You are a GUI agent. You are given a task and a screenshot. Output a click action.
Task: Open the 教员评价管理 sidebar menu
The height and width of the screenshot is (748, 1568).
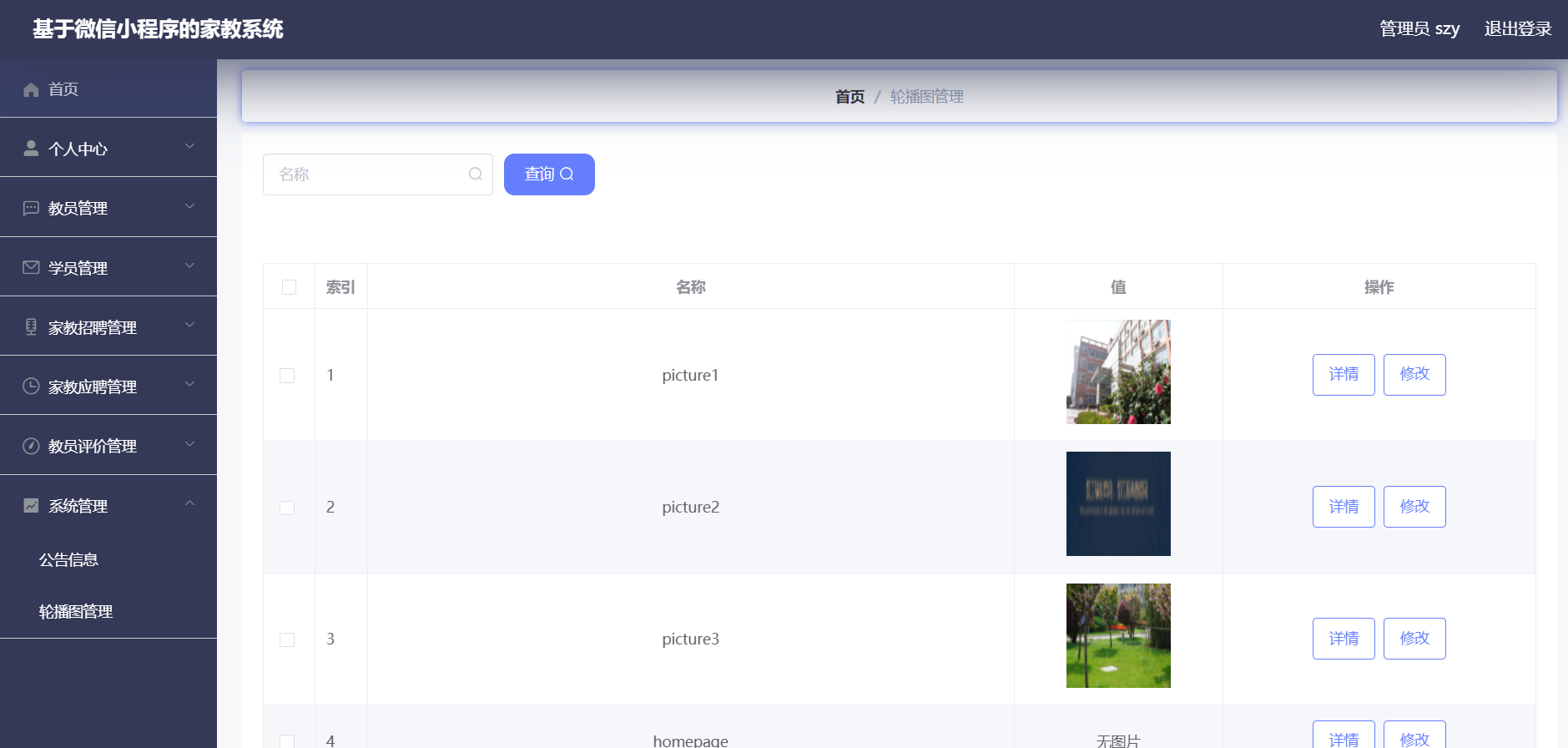pyautogui.click(x=108, y=446)
